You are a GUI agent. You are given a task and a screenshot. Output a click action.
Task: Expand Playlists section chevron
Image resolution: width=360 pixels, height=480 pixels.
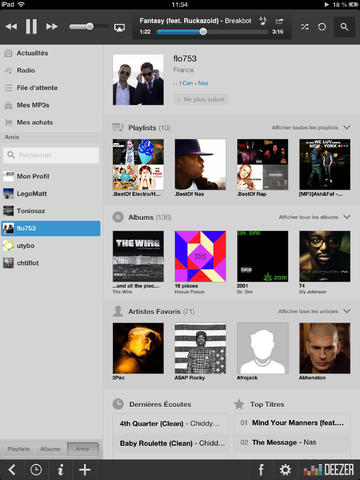coord(347,127)
